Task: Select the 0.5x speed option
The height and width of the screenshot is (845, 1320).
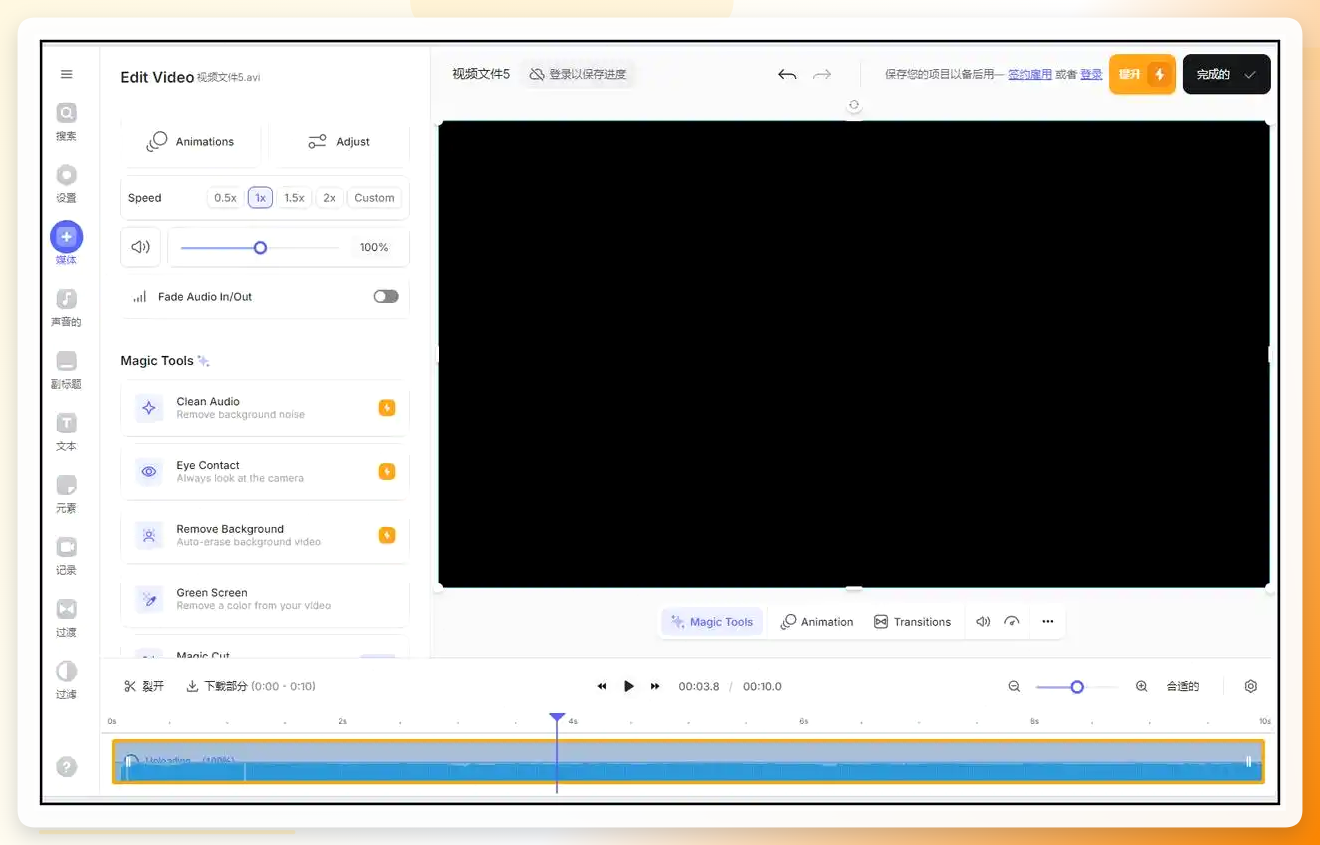Action: pos(225,198)
